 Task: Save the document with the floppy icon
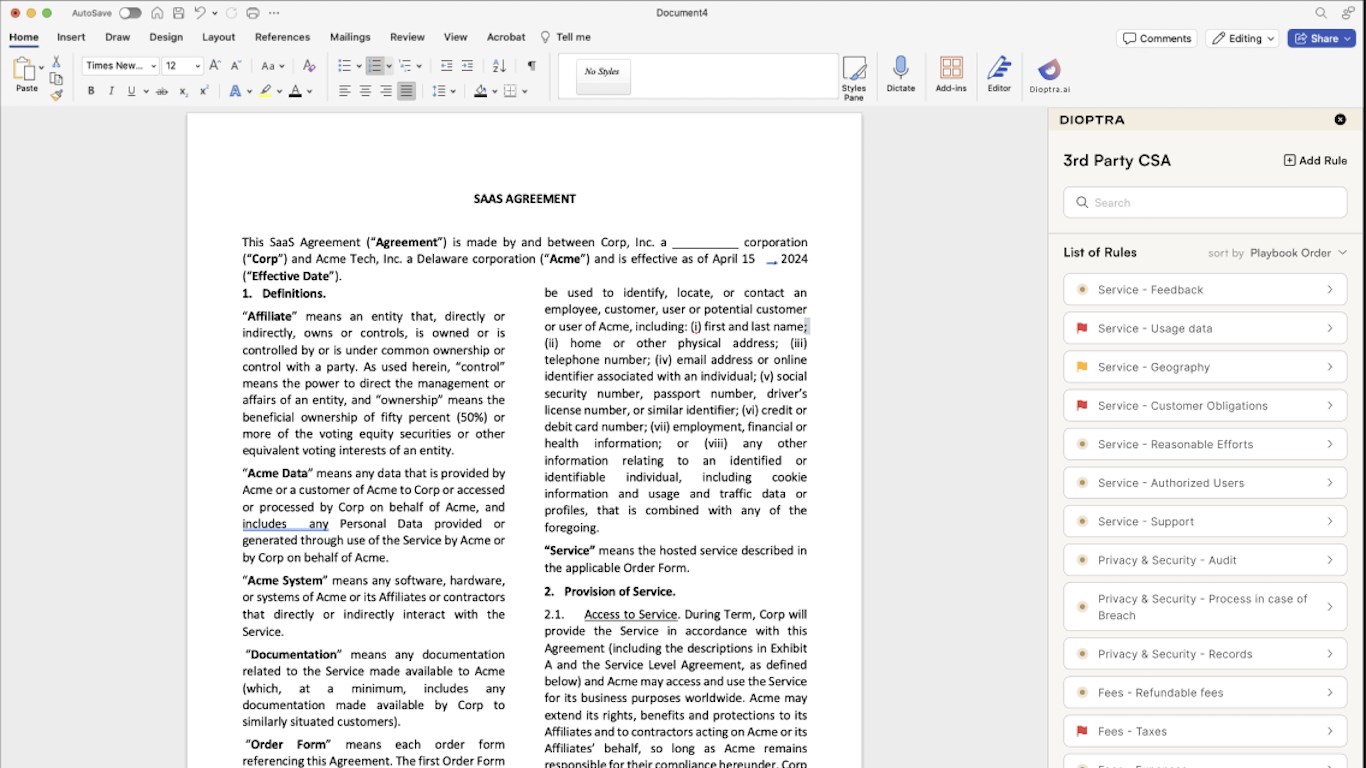point(178,13)
